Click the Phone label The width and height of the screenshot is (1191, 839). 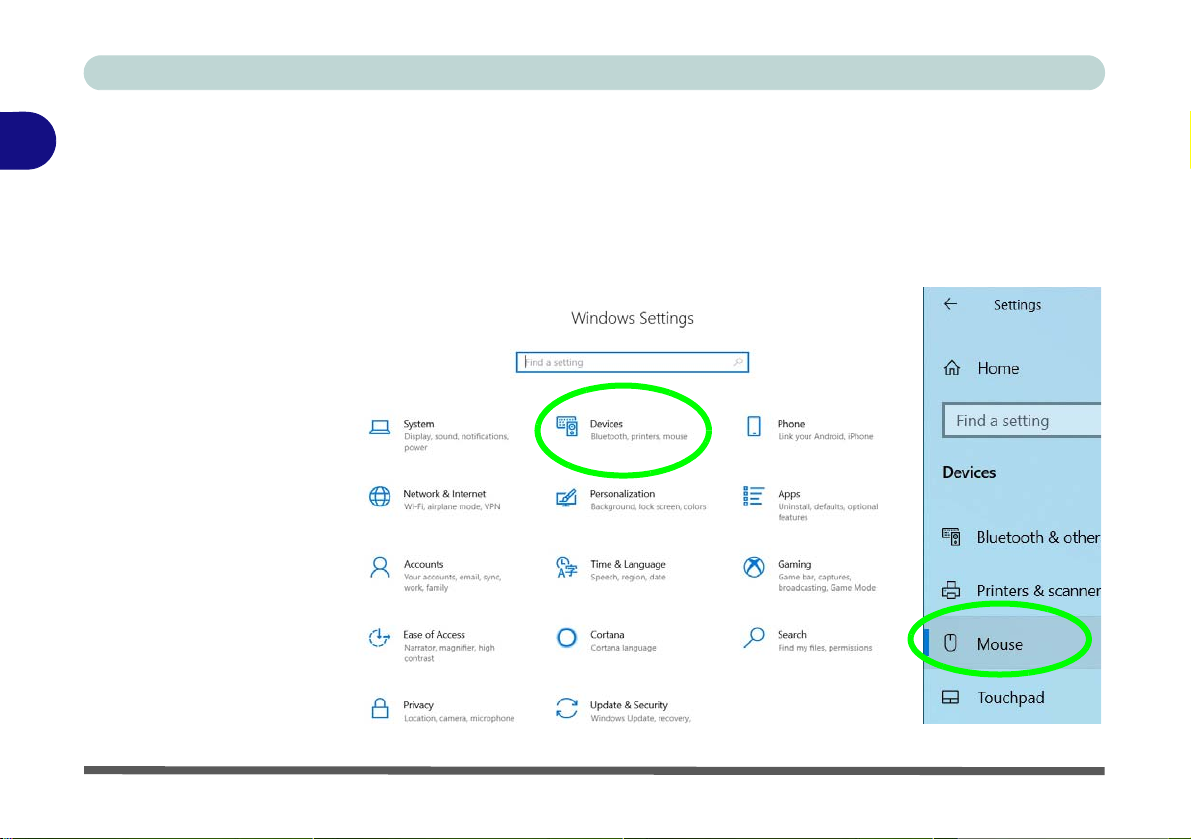point(791,424)
